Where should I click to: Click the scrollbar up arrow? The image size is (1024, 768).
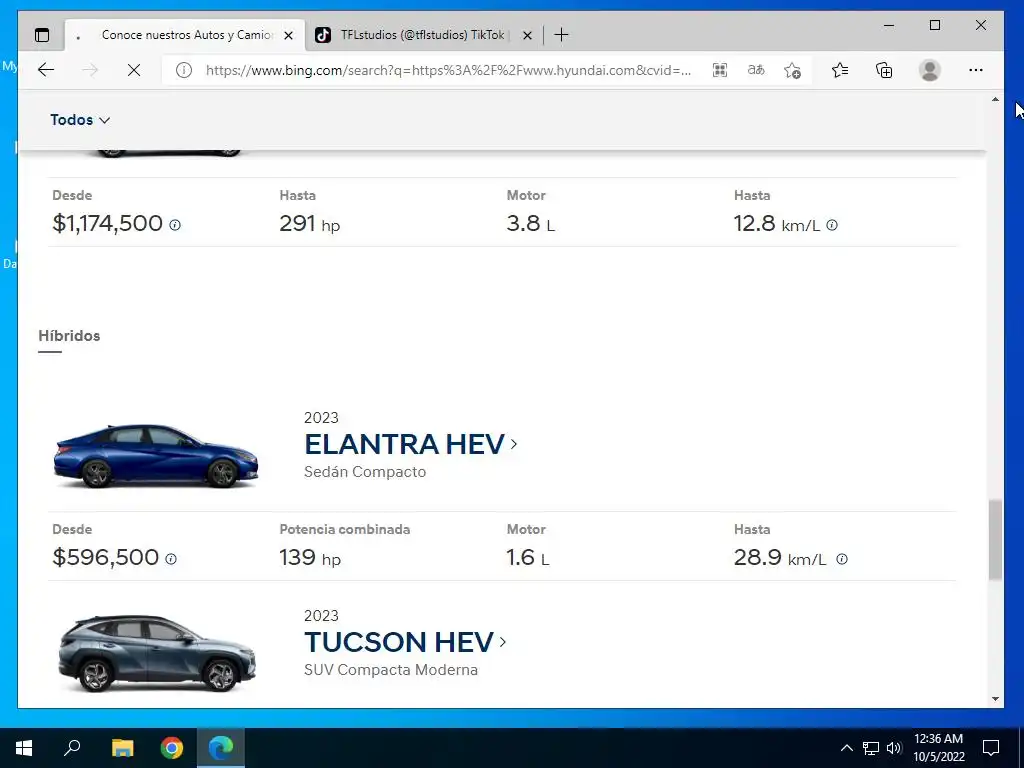(x=995, y=100)
